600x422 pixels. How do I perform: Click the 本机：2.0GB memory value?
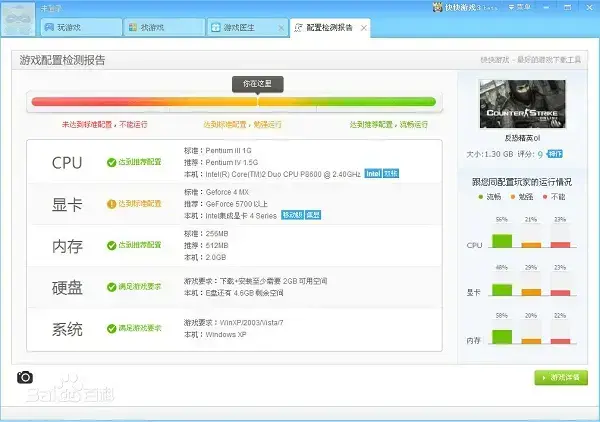click(205, 257)
